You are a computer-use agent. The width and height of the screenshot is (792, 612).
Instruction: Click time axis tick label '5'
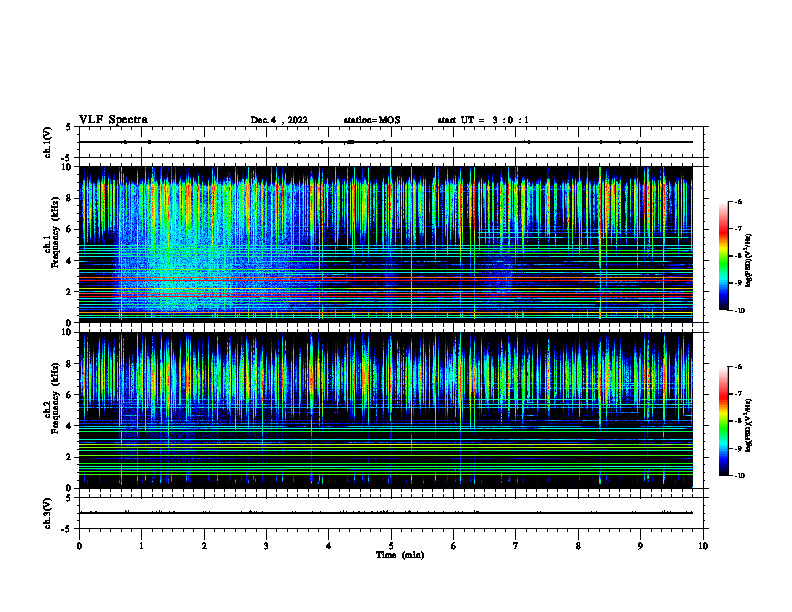[x=391, y=546]
